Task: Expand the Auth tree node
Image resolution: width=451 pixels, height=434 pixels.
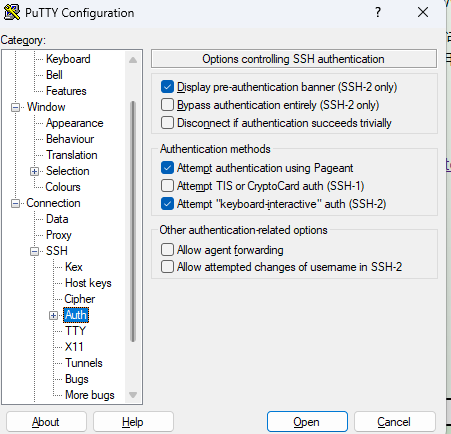Action: tap(53, 315)
